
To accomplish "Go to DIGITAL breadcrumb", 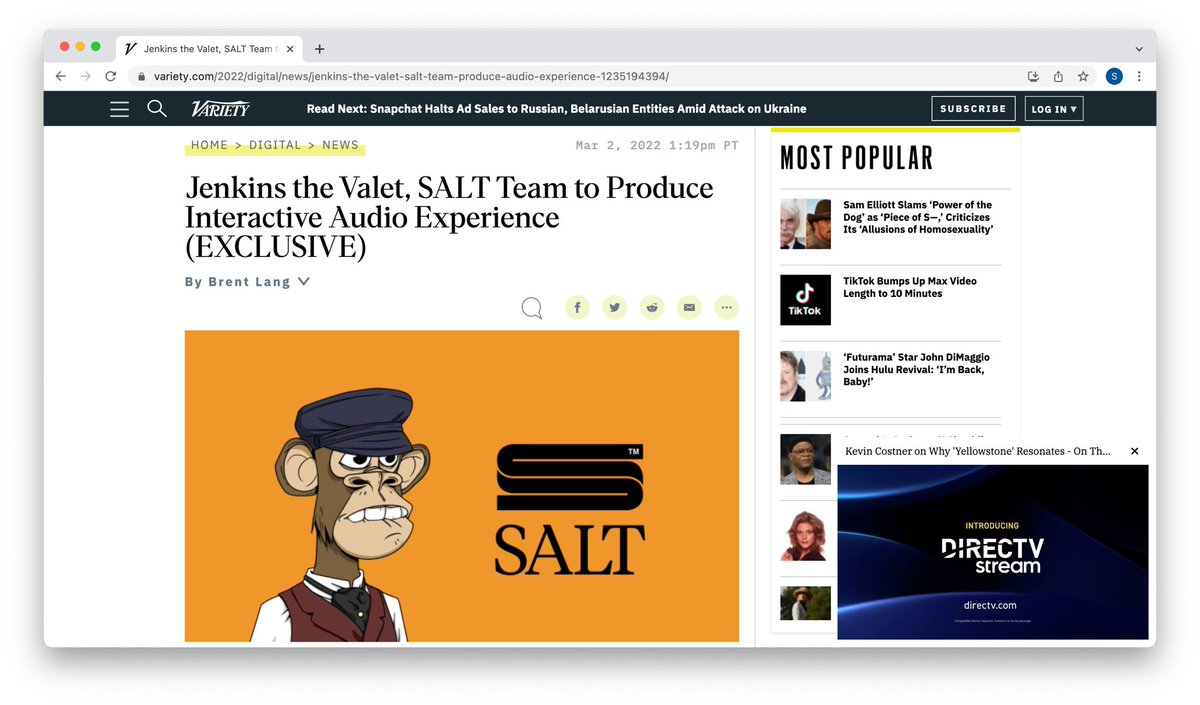I will (x=275, y=145).
